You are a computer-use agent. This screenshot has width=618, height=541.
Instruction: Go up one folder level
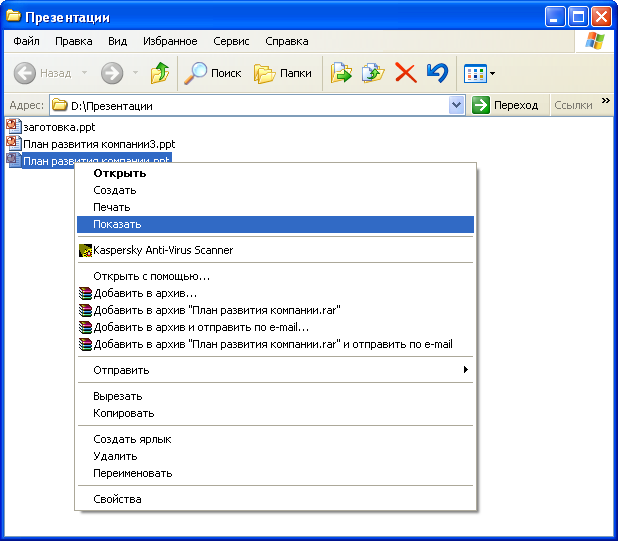pos(160,73)
